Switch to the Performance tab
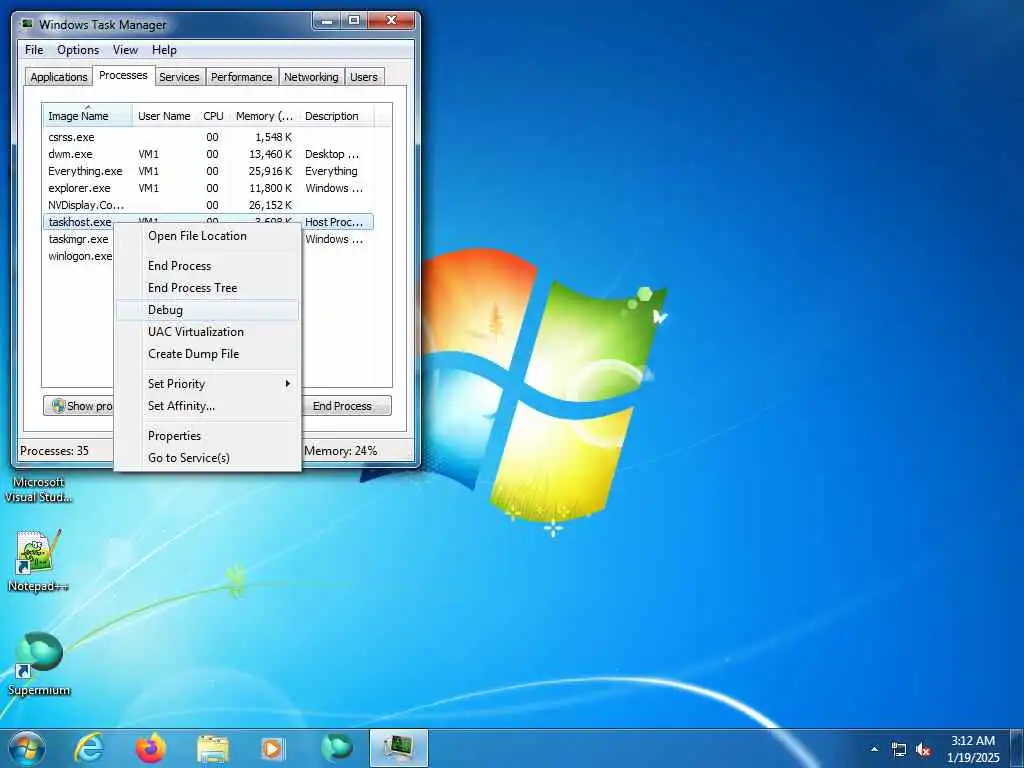Viewport: 1024px width, 768px height. coord(242,77)
